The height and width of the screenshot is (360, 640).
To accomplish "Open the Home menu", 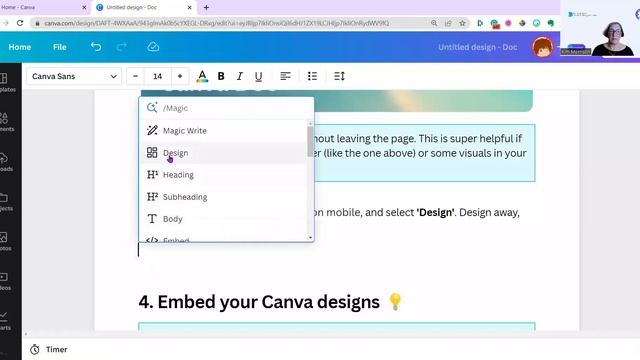I will [20, 47].
